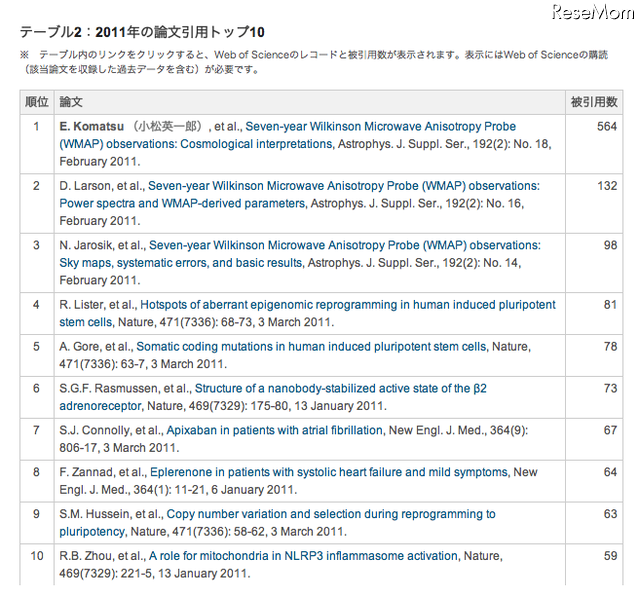Select the 被引用数 column header
The image size is (640, 596).
click(594, 102)
